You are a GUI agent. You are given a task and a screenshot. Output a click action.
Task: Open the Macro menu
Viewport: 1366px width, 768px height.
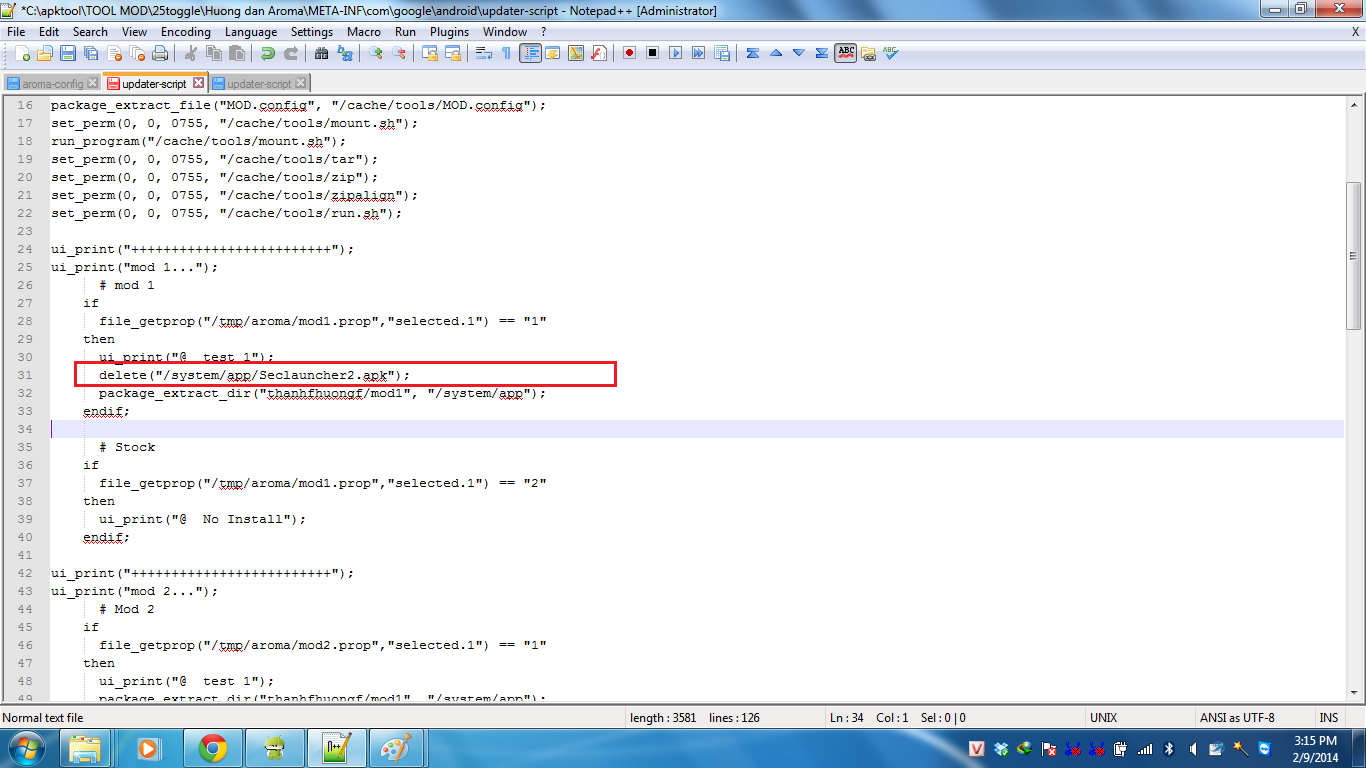coord(364,32)
